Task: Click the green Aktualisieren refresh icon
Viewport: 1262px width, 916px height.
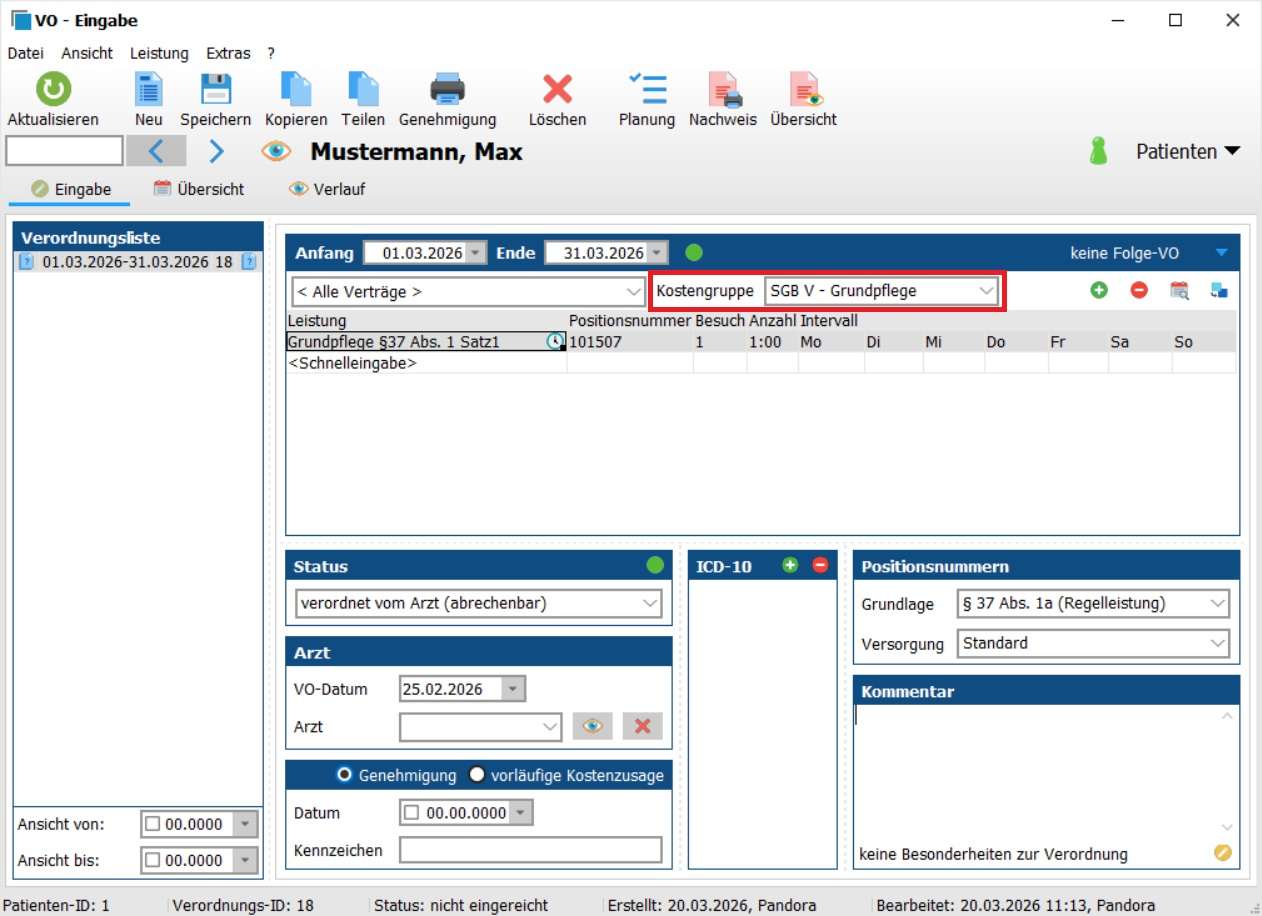Action: [53, 90]
